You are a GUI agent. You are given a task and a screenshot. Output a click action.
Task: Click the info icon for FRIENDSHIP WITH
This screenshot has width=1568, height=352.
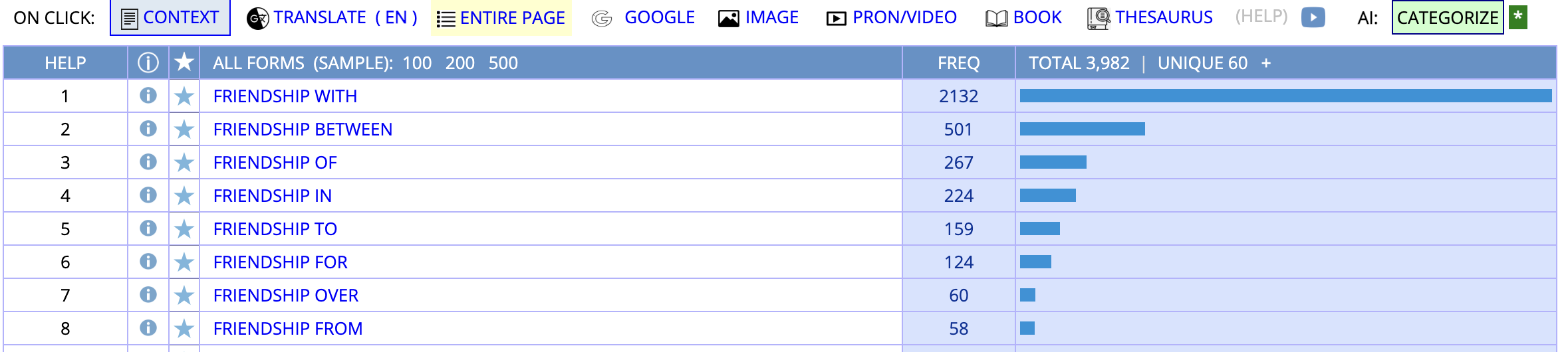click(148, 96)
